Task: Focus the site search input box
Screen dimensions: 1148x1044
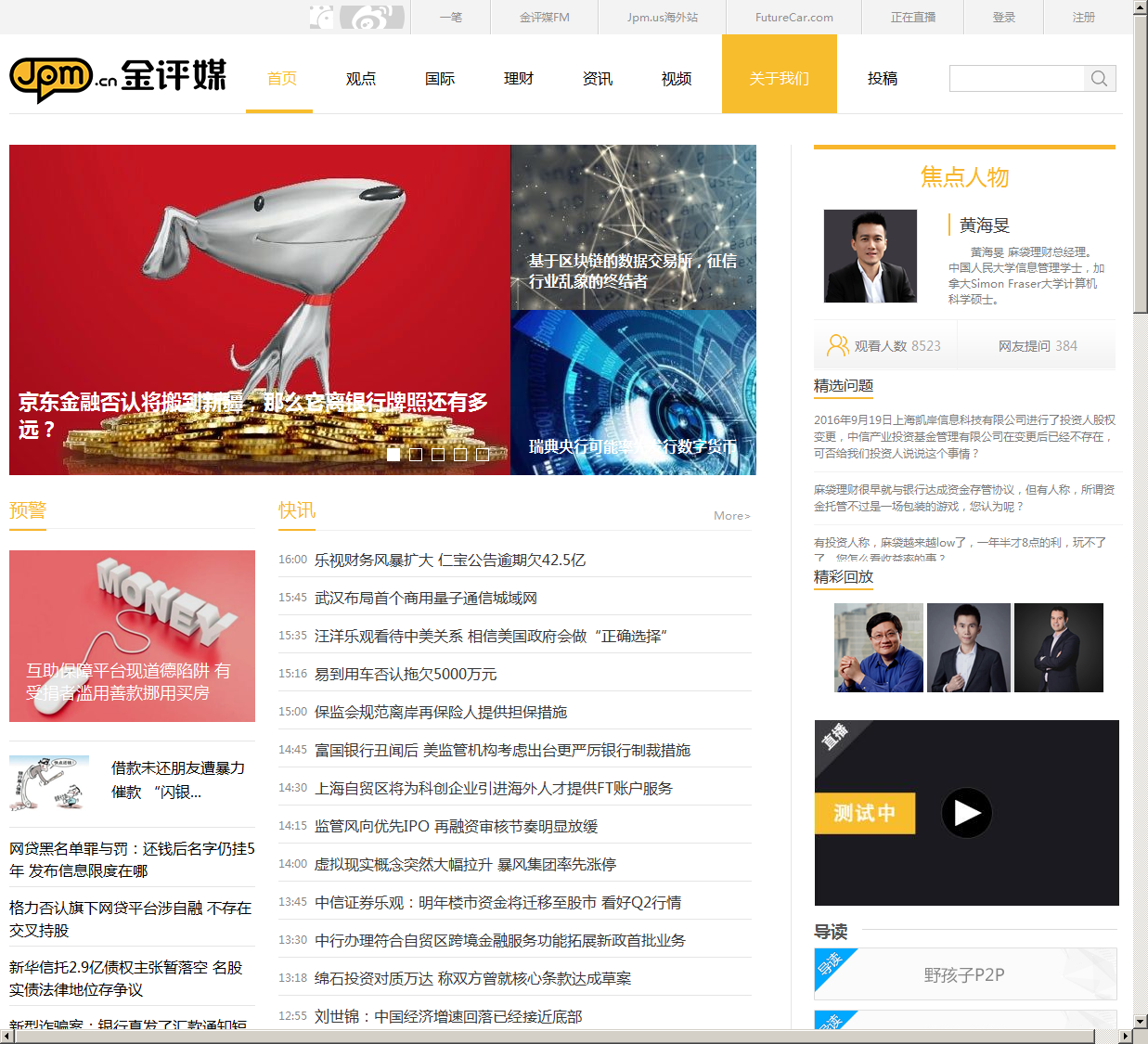Action: point(1017,78)
